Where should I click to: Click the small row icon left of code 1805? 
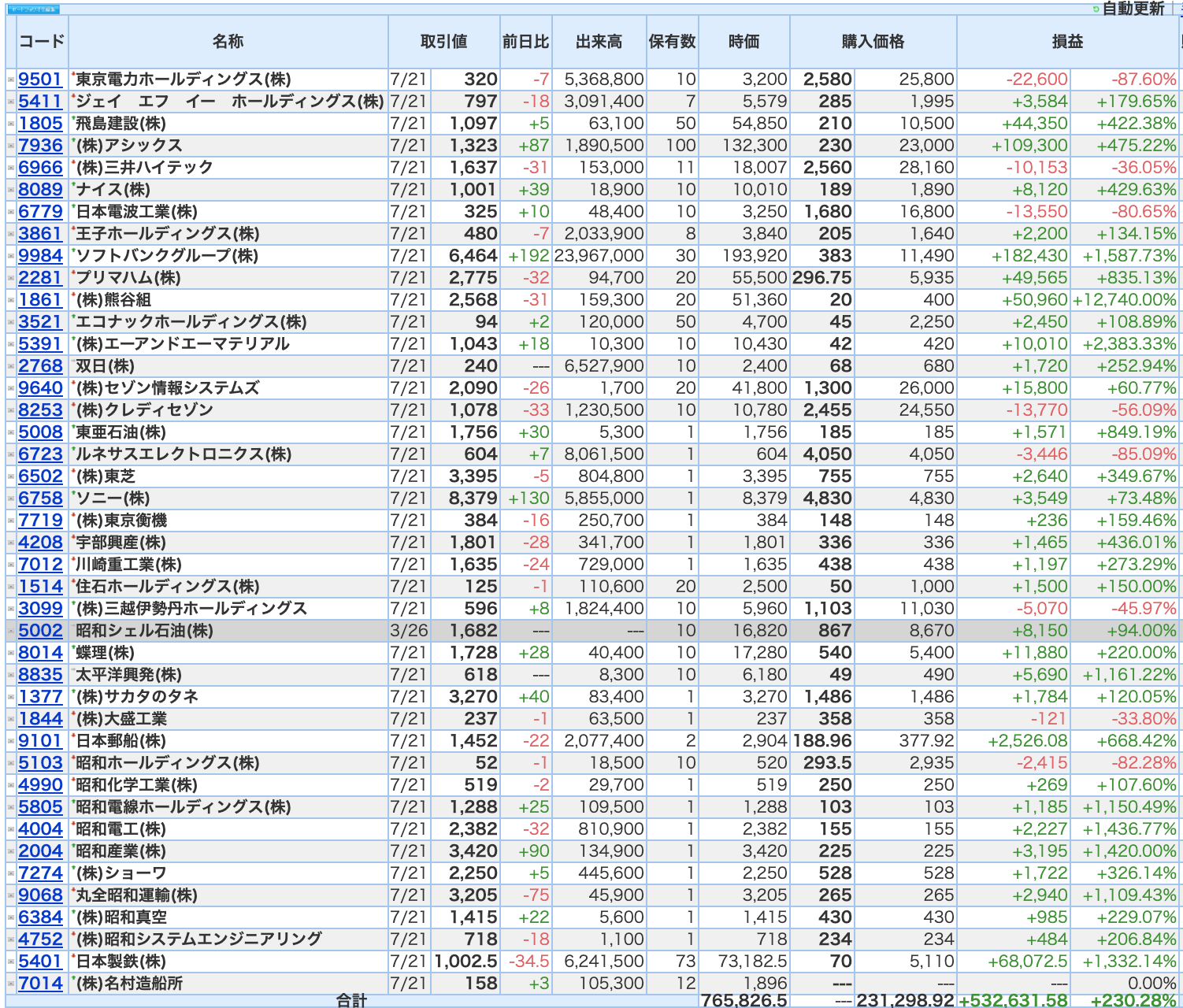point(11,124)
